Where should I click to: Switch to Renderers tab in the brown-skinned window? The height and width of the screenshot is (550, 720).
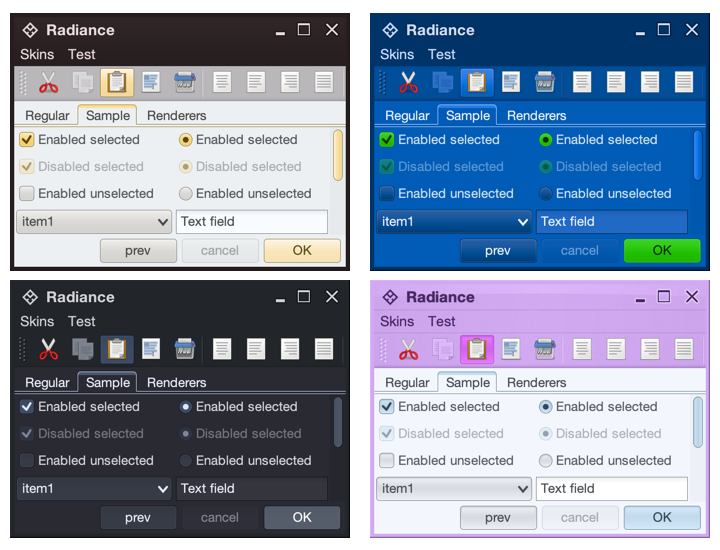pos(176,116)
